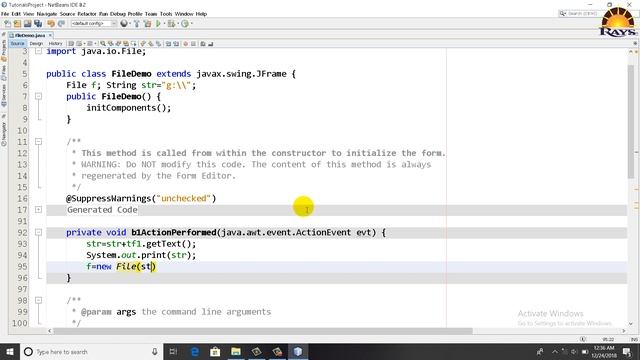Open Task View on taskbar

point(173,351)
